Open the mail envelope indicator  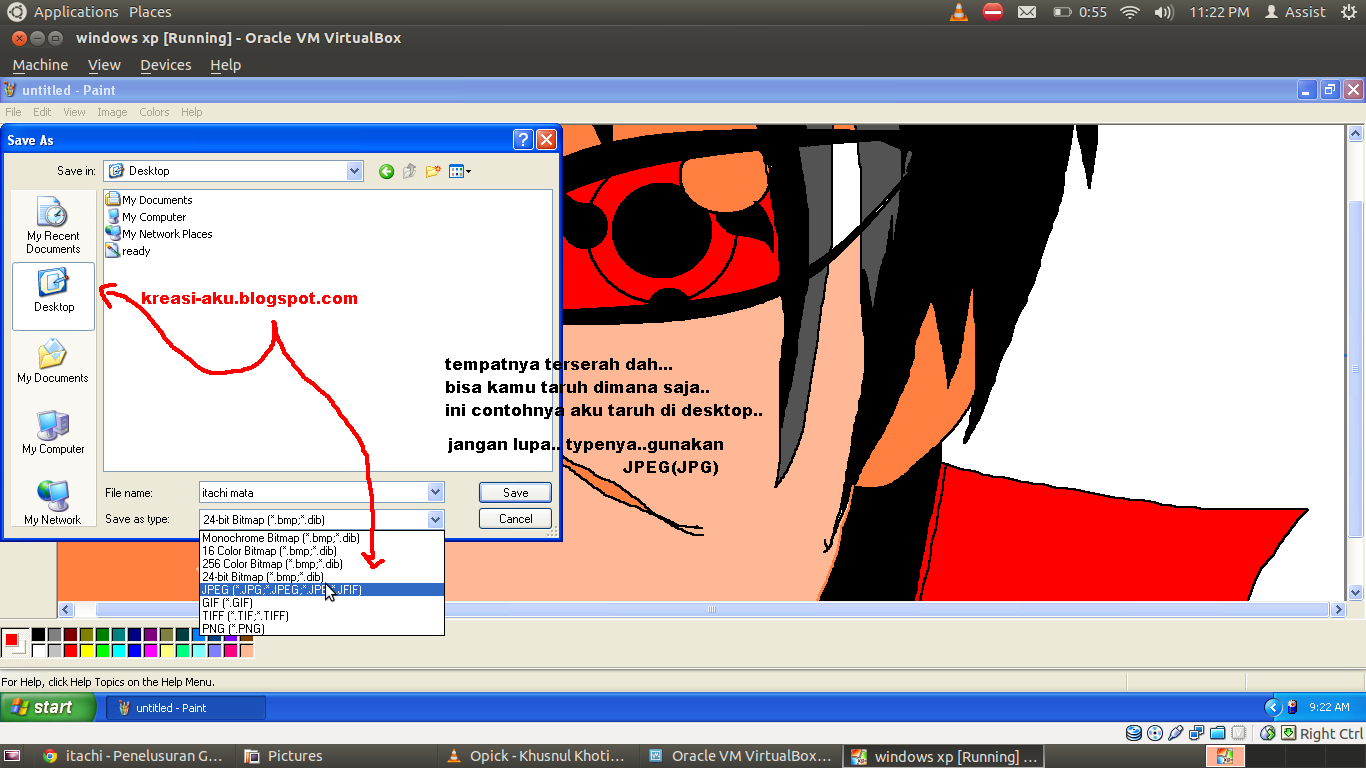point(1027,12)
